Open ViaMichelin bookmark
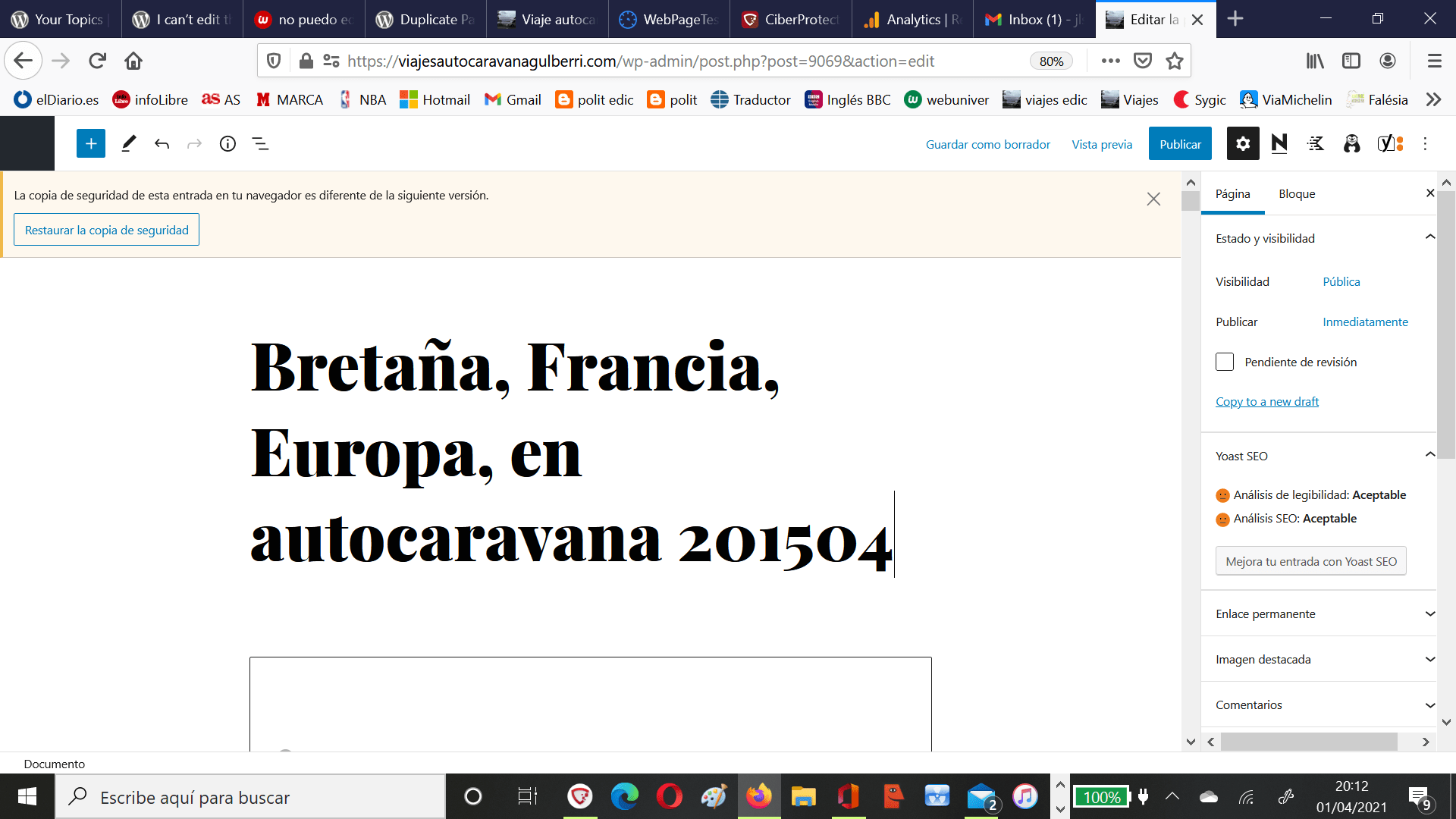This screenshot has width=1456, height=819. tap(1285, 99)
